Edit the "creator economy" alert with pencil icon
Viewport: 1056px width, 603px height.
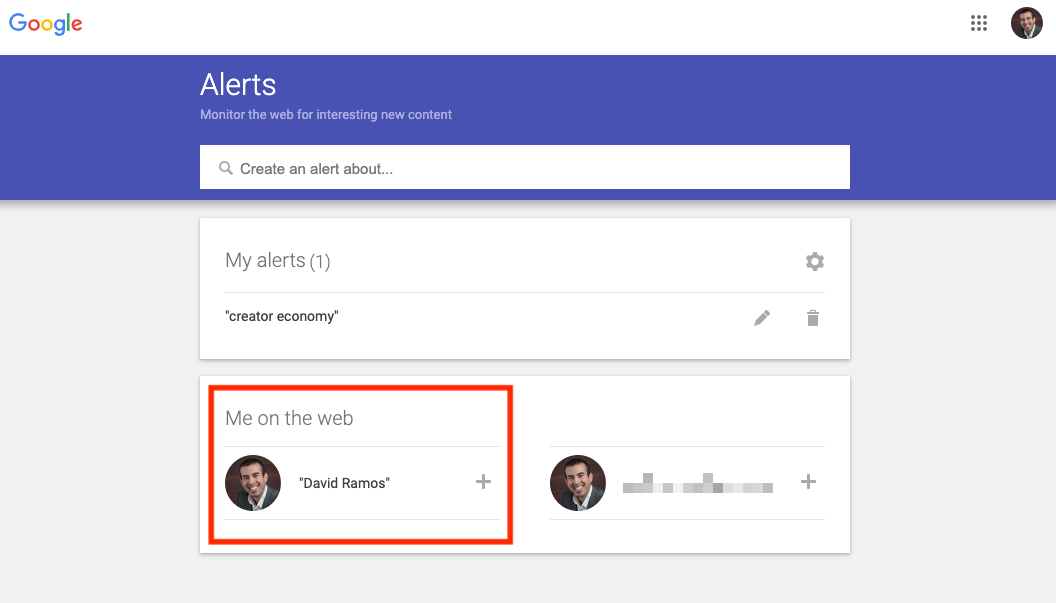tap(762, 317)
